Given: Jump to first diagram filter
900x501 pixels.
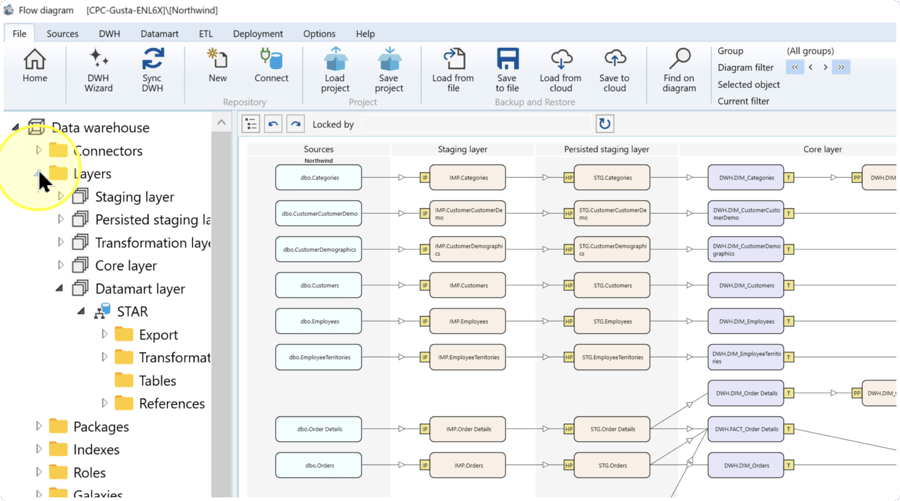Looking at the screenshot, I should coord(795,67).
